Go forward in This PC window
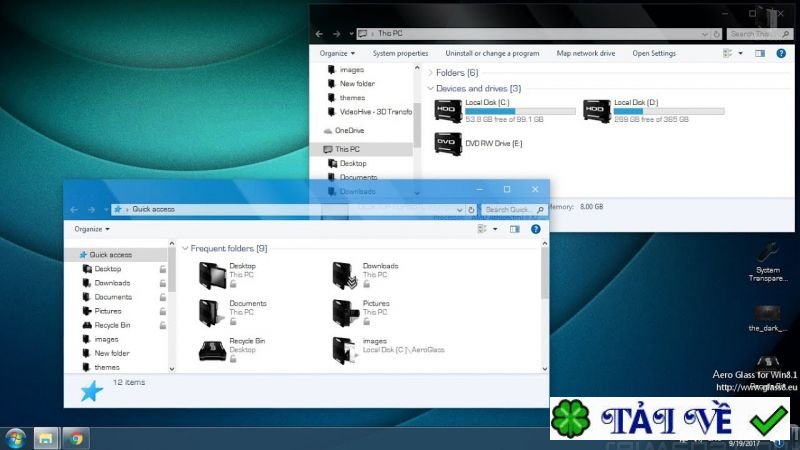 coord(336,34)
